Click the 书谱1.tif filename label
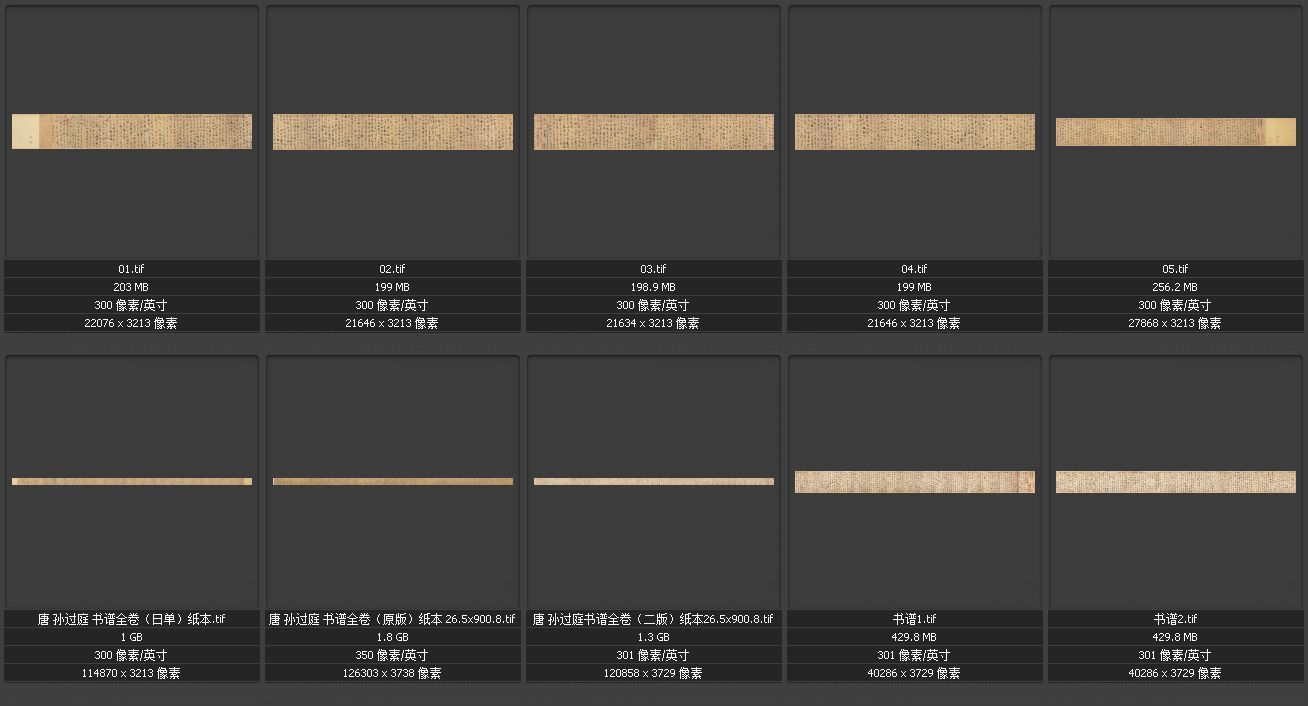The image size is (1308, 706). pyautogui.click(x=915, y=619)
